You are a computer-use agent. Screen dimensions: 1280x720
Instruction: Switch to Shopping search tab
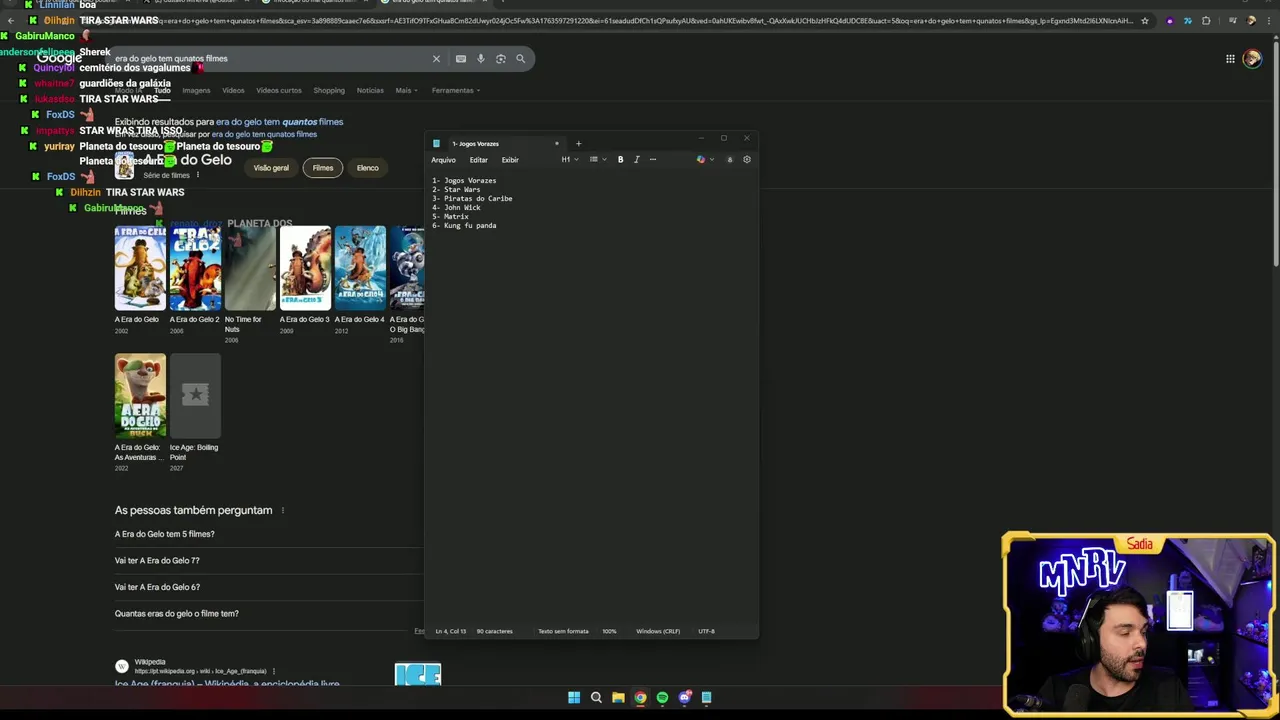click(329, 90)
